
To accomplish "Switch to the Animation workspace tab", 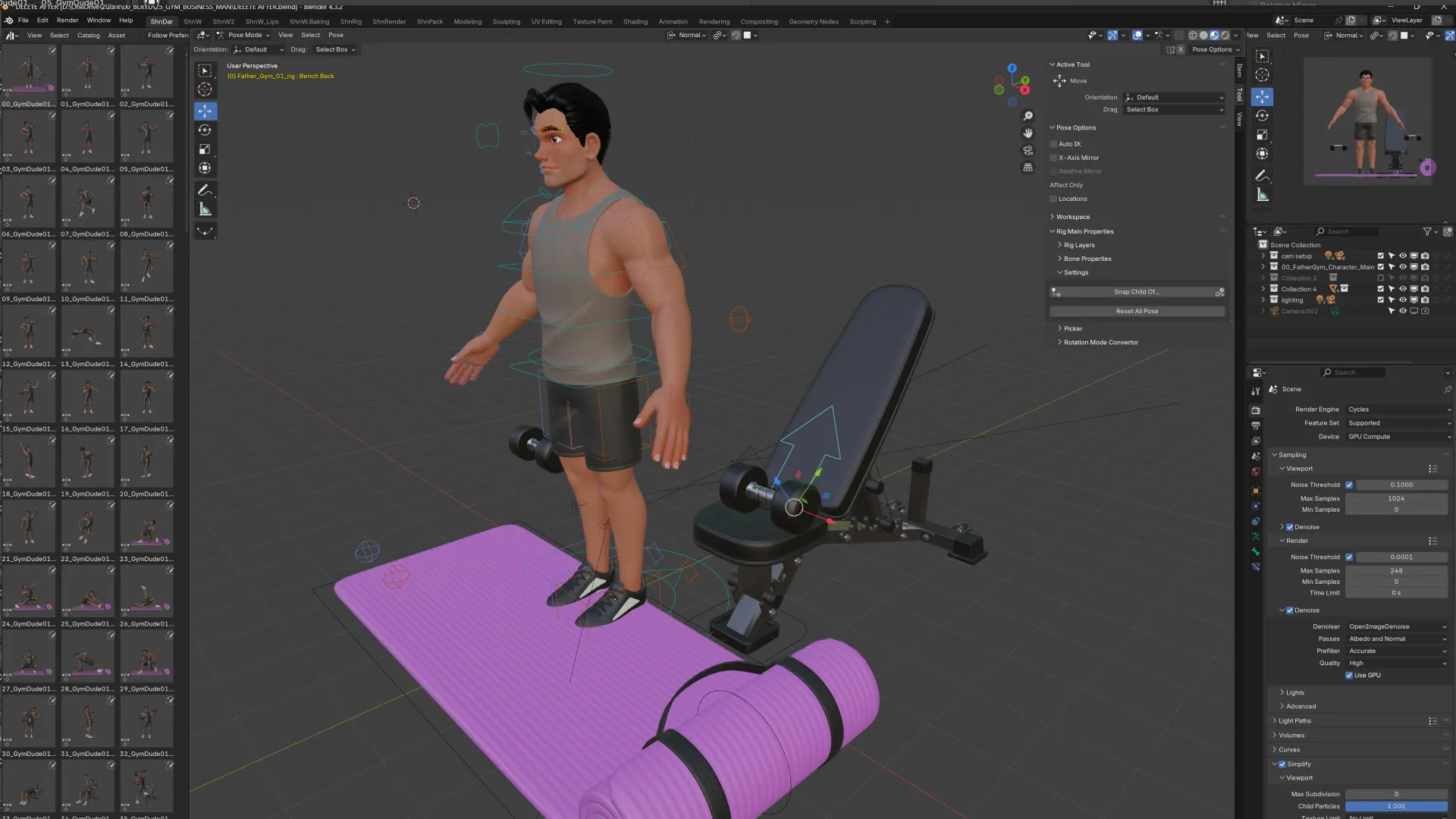I will 673,21.
